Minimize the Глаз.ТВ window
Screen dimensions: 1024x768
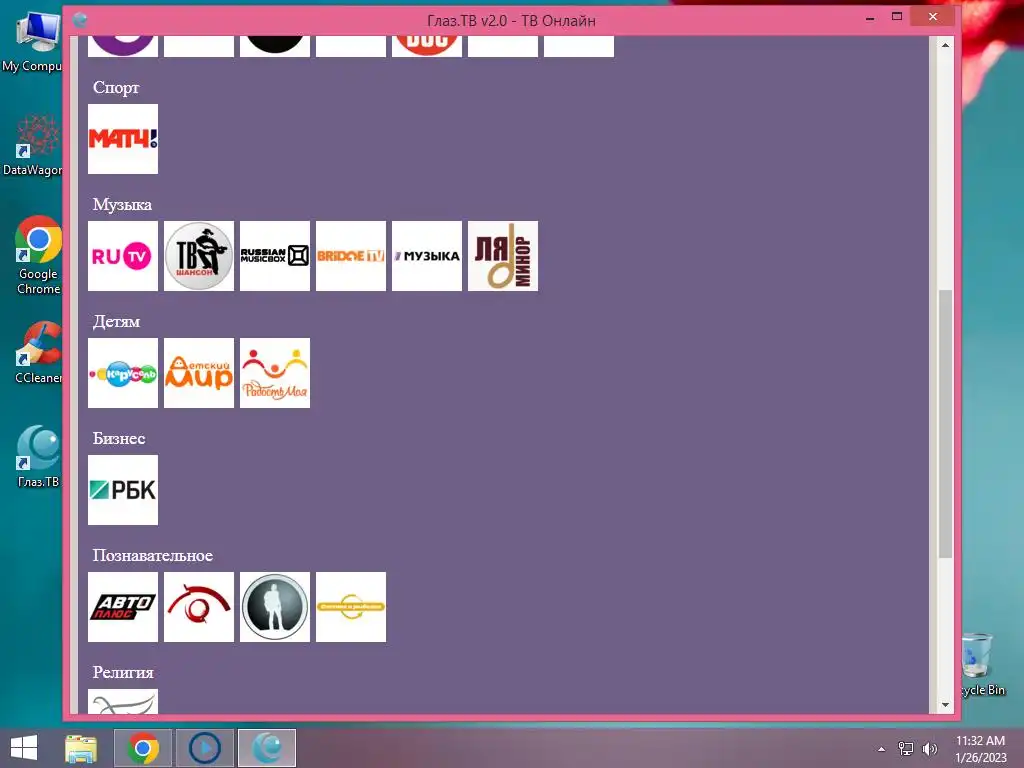coord(870,19)
